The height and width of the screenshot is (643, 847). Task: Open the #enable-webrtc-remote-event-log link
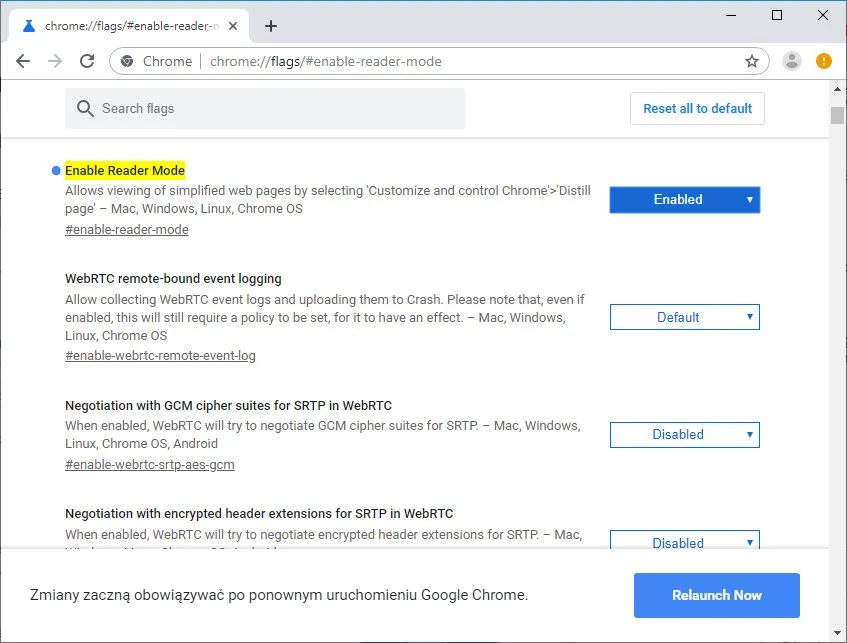point(160,355)
